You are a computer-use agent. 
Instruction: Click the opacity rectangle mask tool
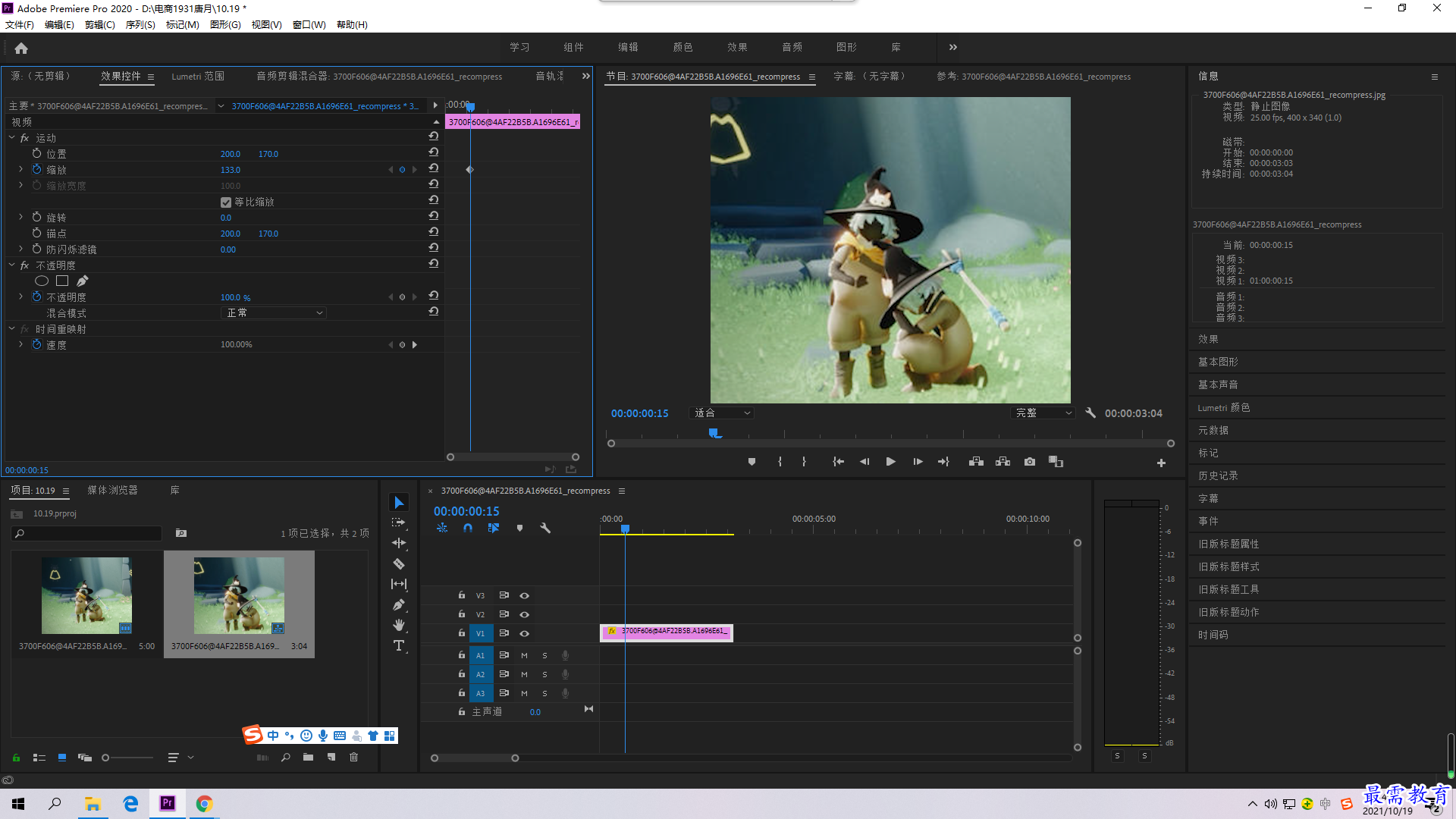coord(62,281)
